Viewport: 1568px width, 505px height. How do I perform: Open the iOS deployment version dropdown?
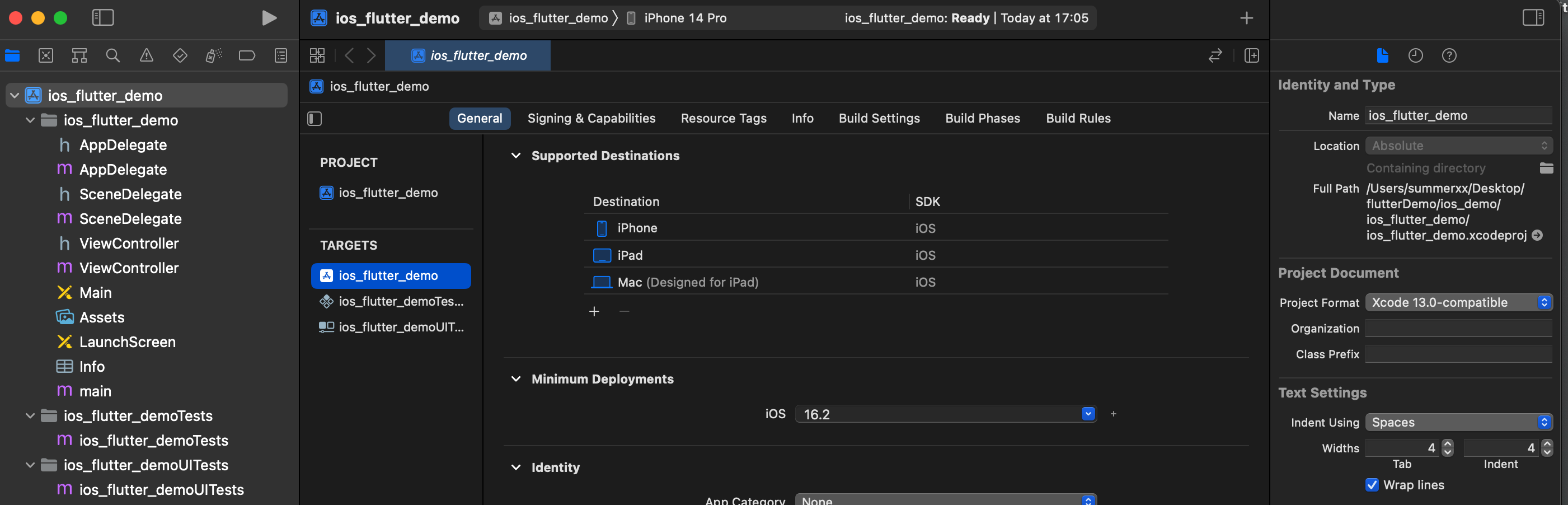pyautogui.click(x=945, y=414)
